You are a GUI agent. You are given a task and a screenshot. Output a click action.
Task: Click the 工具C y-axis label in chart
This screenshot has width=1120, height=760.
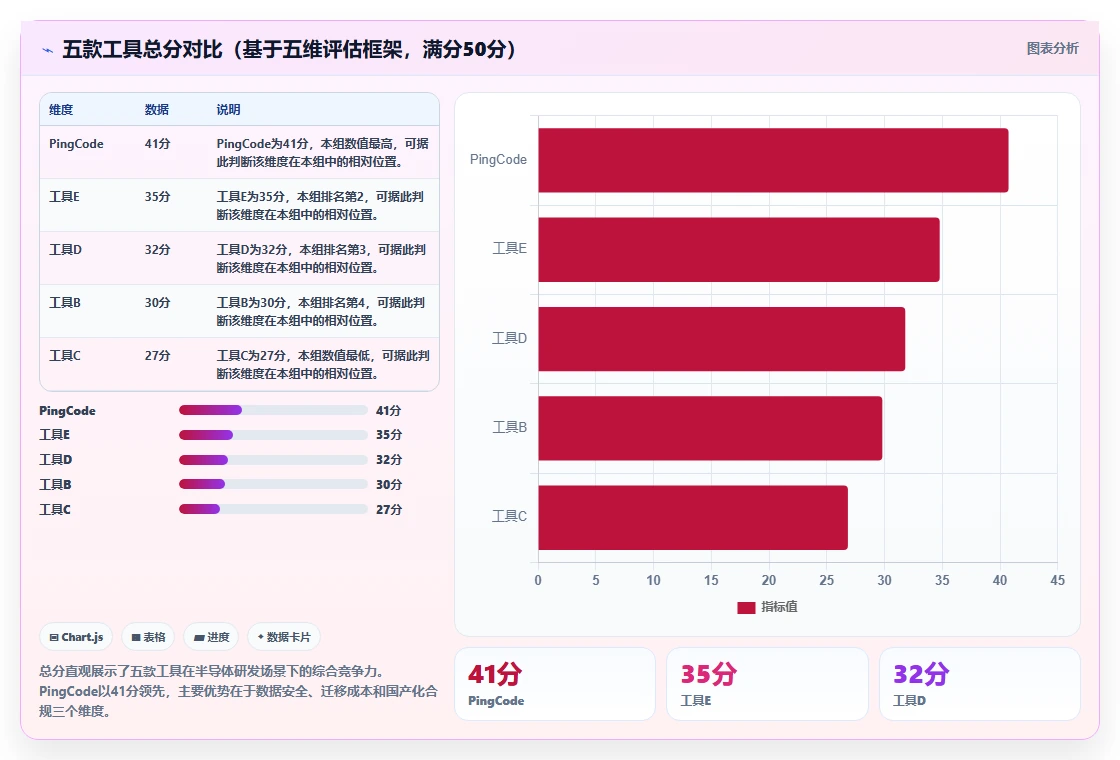[x=509, y=516]
